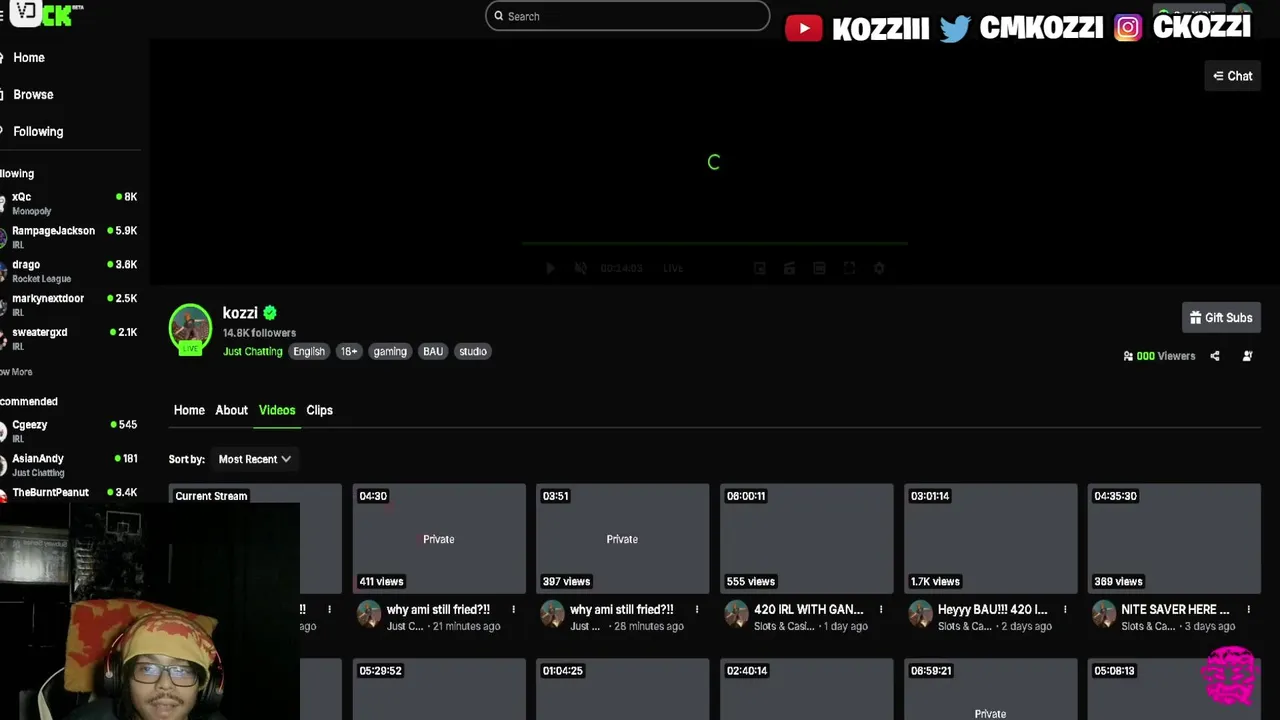Viewport: 1280px width, 720px height.
Task: Open the 02:40:14 video thumbnail
Action: (806, 689)
